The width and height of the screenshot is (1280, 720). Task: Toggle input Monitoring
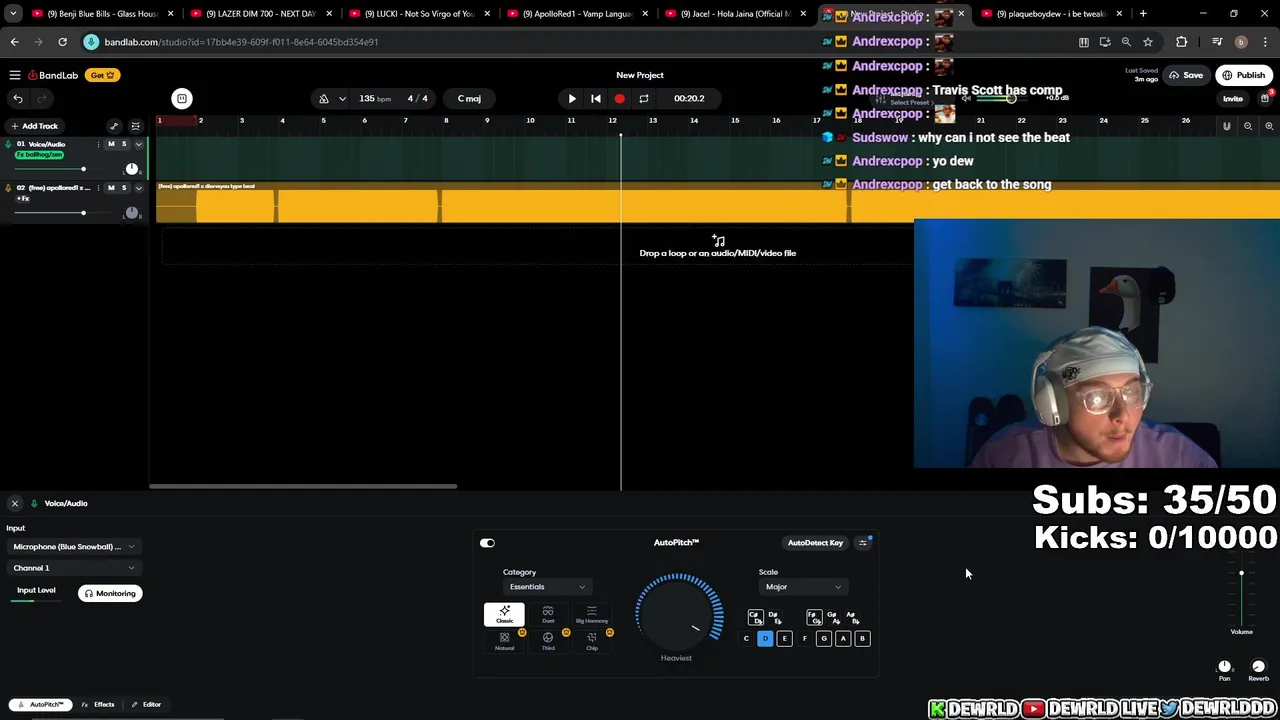pos(110,593)
